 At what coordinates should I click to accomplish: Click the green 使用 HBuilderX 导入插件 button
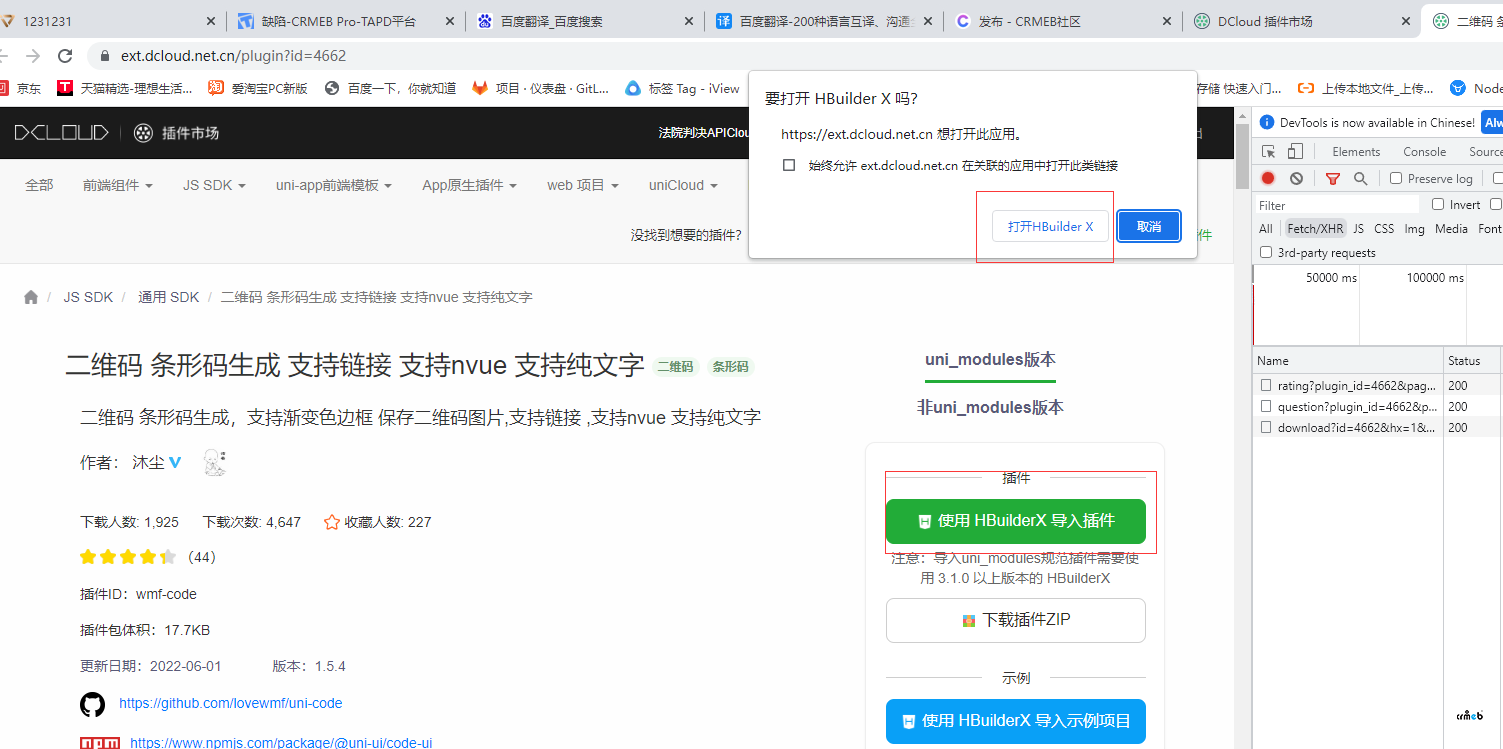coord(1015,521)
